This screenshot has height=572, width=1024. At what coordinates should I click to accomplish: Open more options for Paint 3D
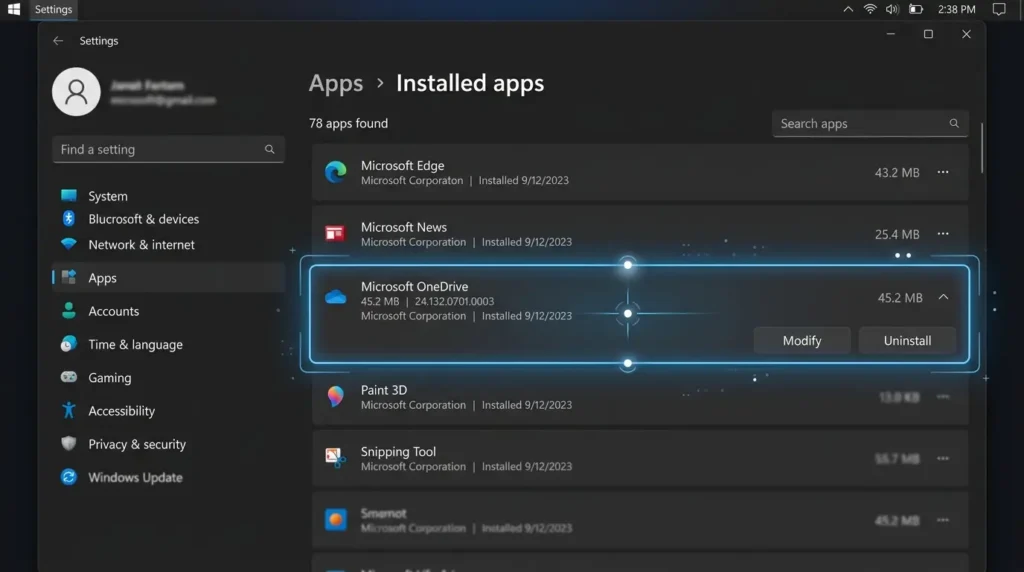[943, 397]
